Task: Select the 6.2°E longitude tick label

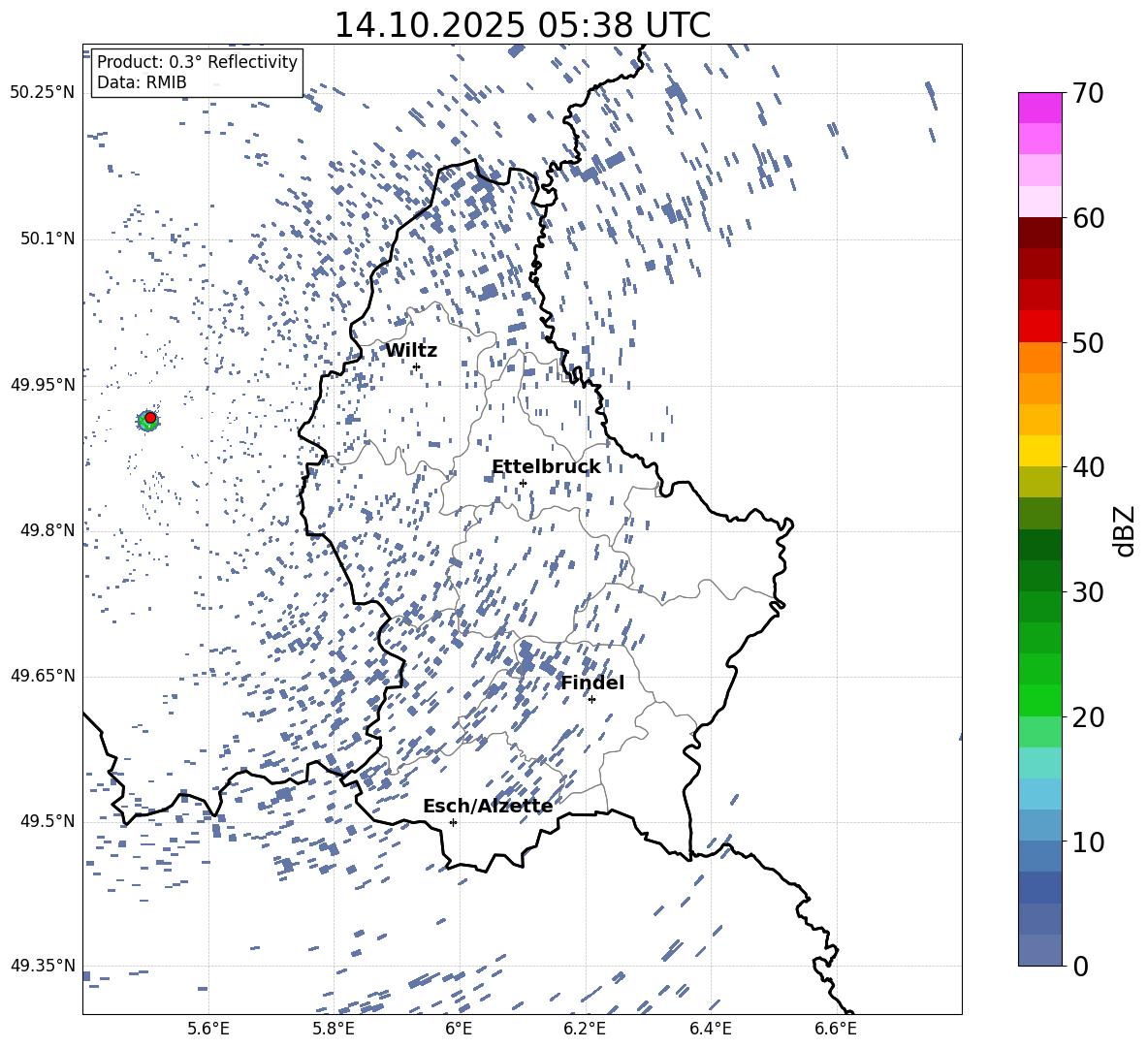Action: tap(585, 1029)
